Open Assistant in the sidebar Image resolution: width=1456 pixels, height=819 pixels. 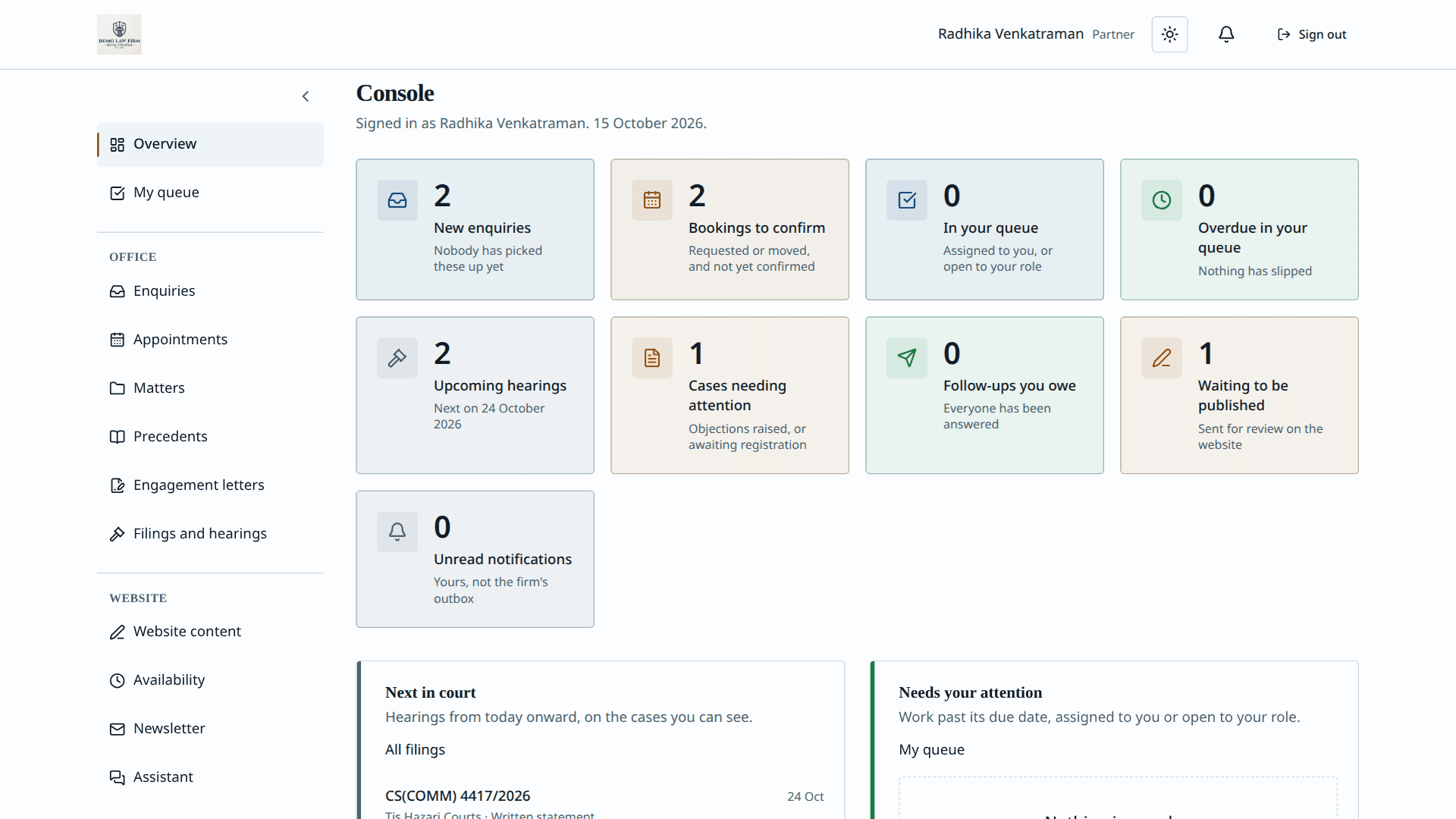[210, 777]
